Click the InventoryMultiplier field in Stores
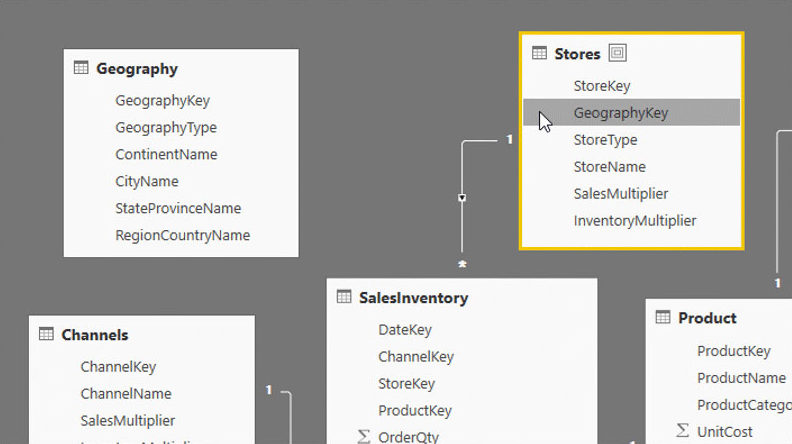792x444 pixels. point(634,221)
